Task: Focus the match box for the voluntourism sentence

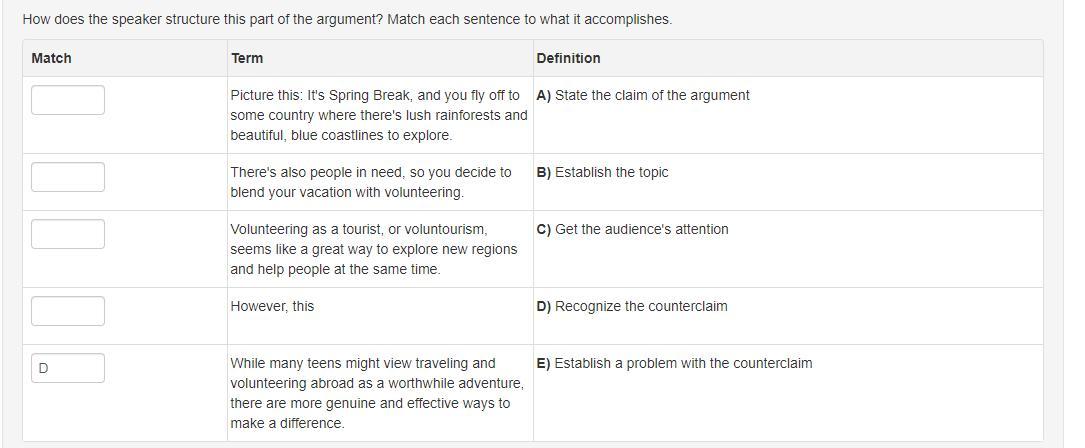Action: 68,234
